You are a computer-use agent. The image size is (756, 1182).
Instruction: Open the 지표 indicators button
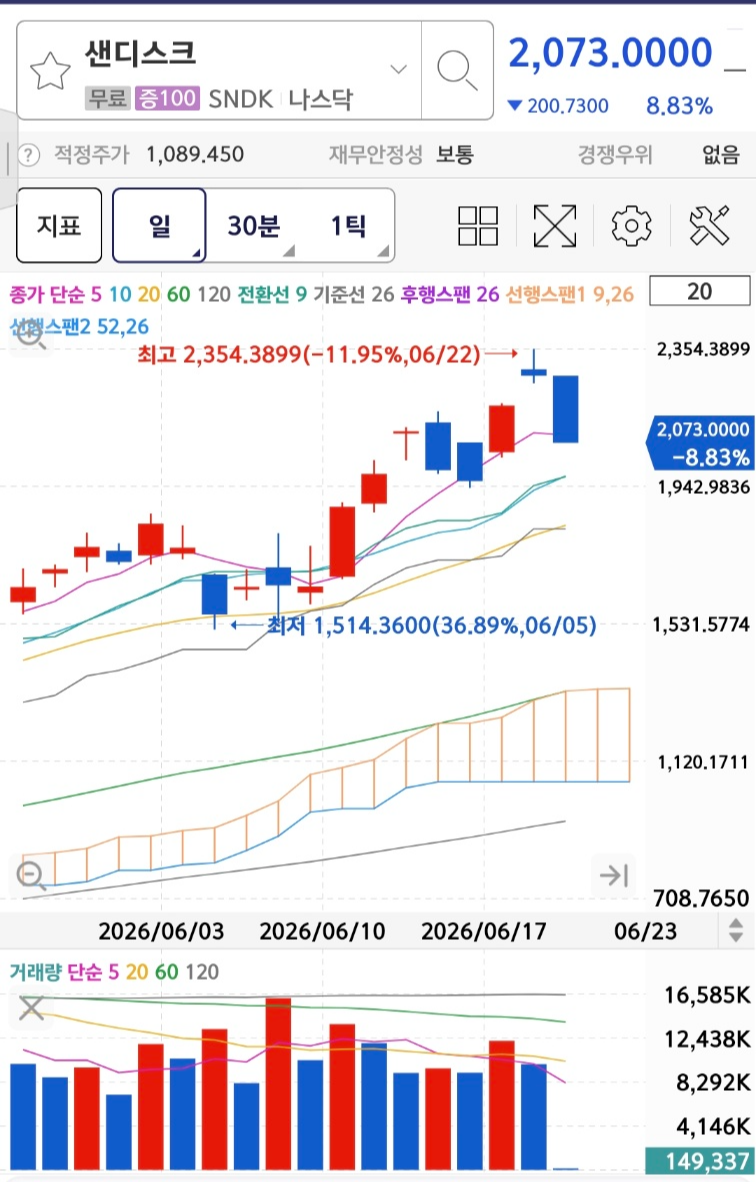59,225
